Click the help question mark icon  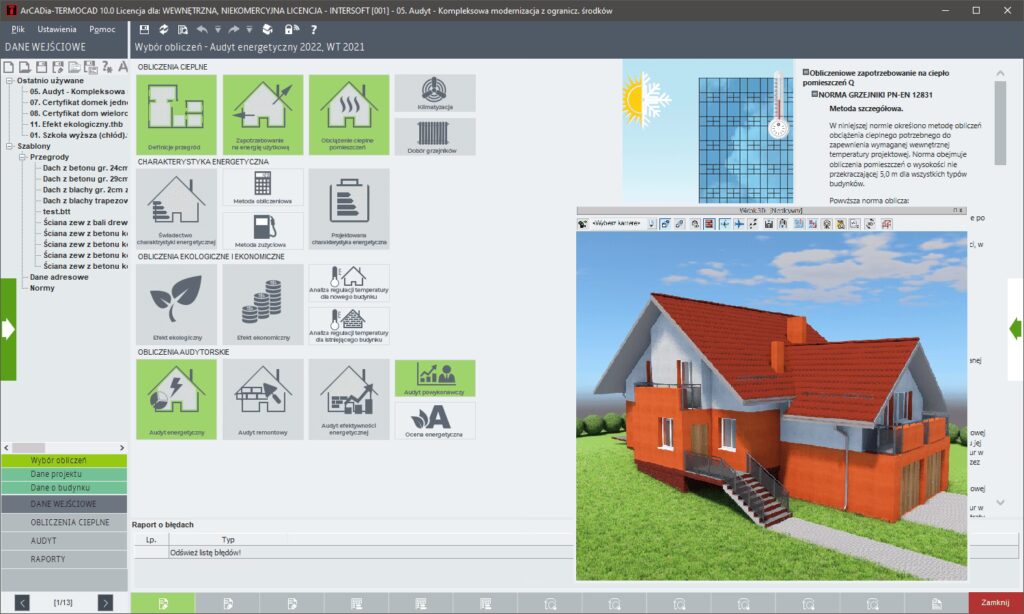point(313,30)
